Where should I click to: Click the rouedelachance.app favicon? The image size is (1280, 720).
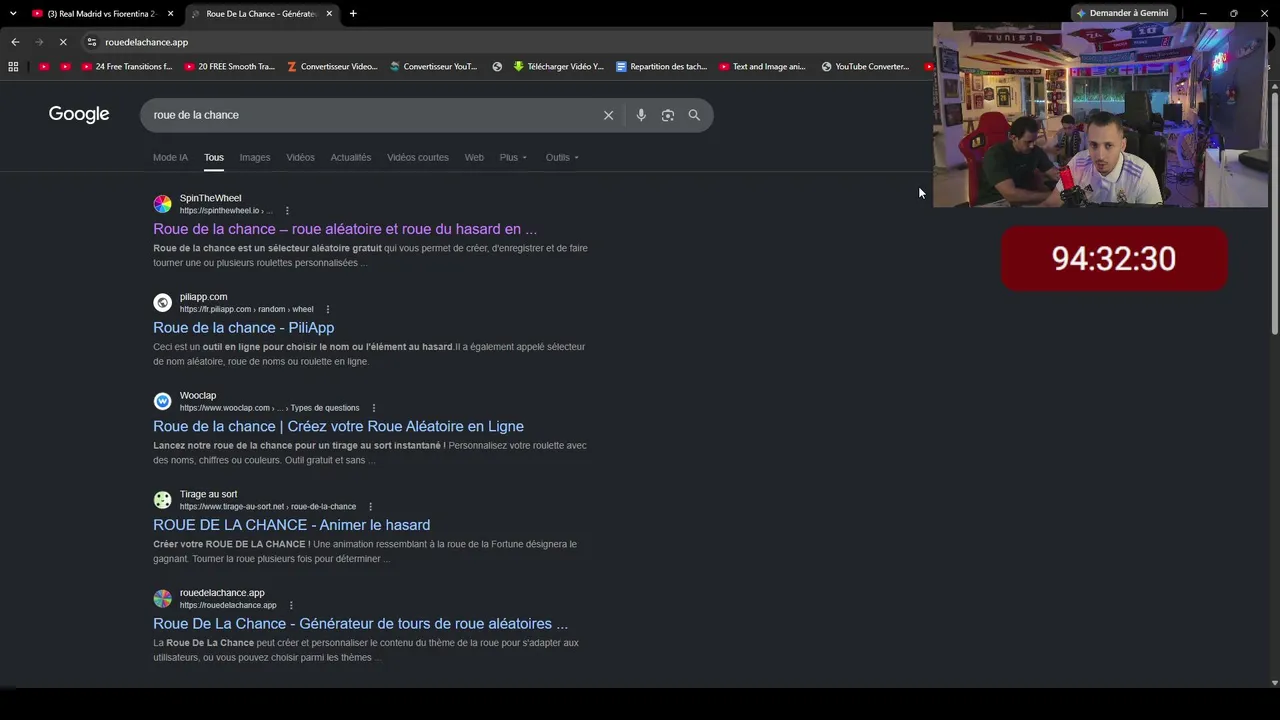[162, 599]
